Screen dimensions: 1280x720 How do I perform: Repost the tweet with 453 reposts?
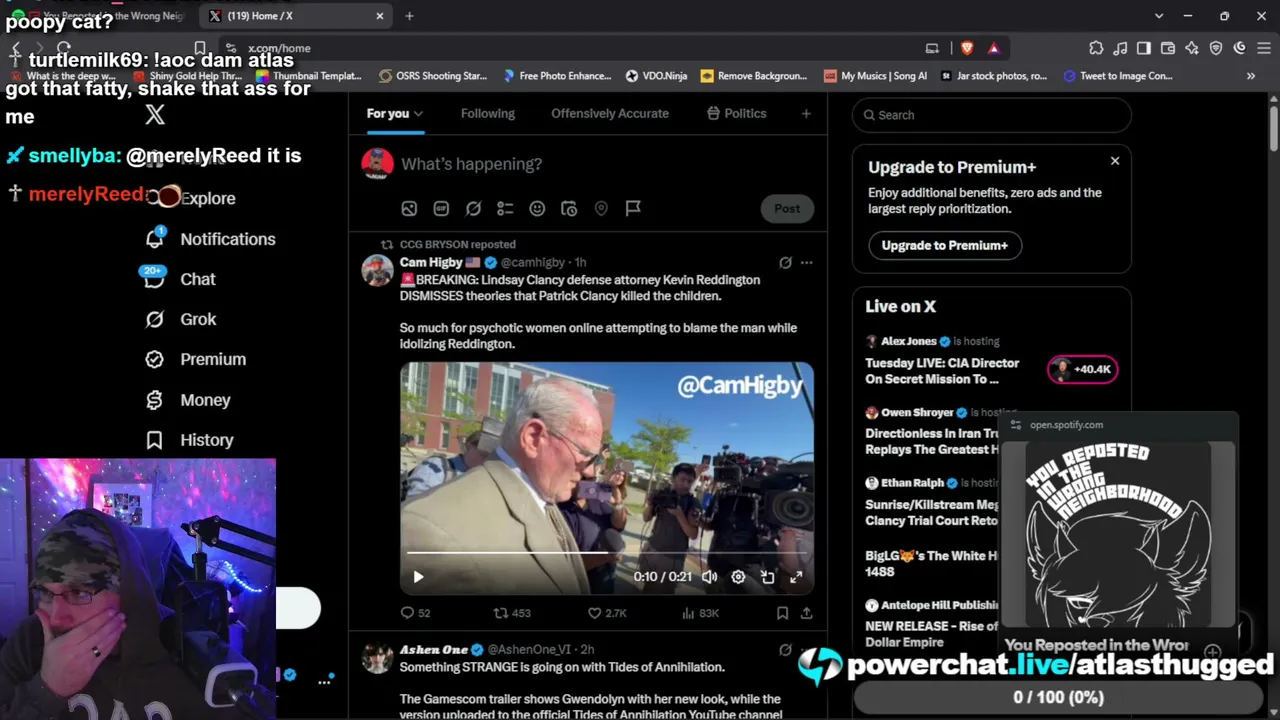pos(512,613)
